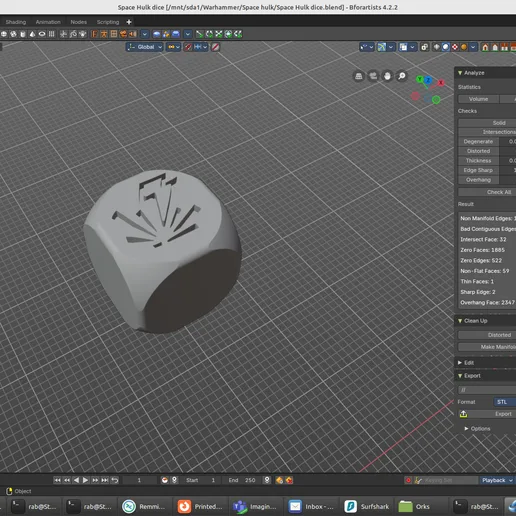Open the Global orientation dropdown
Screen dimensions: 516x516
145,47
